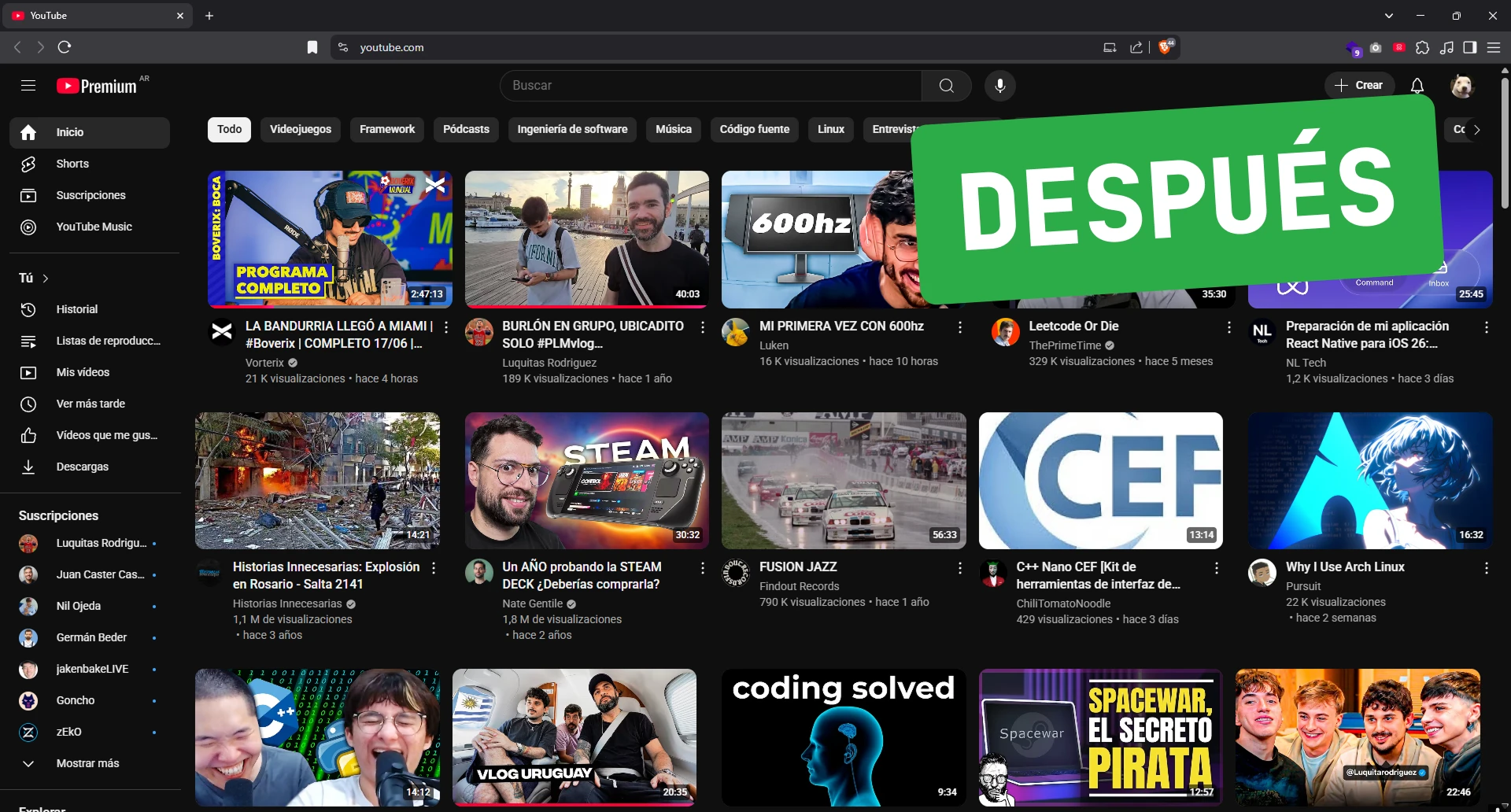Open Ver más tarde playlist
The image size is (1511, 812).
(x=90, y=403)
